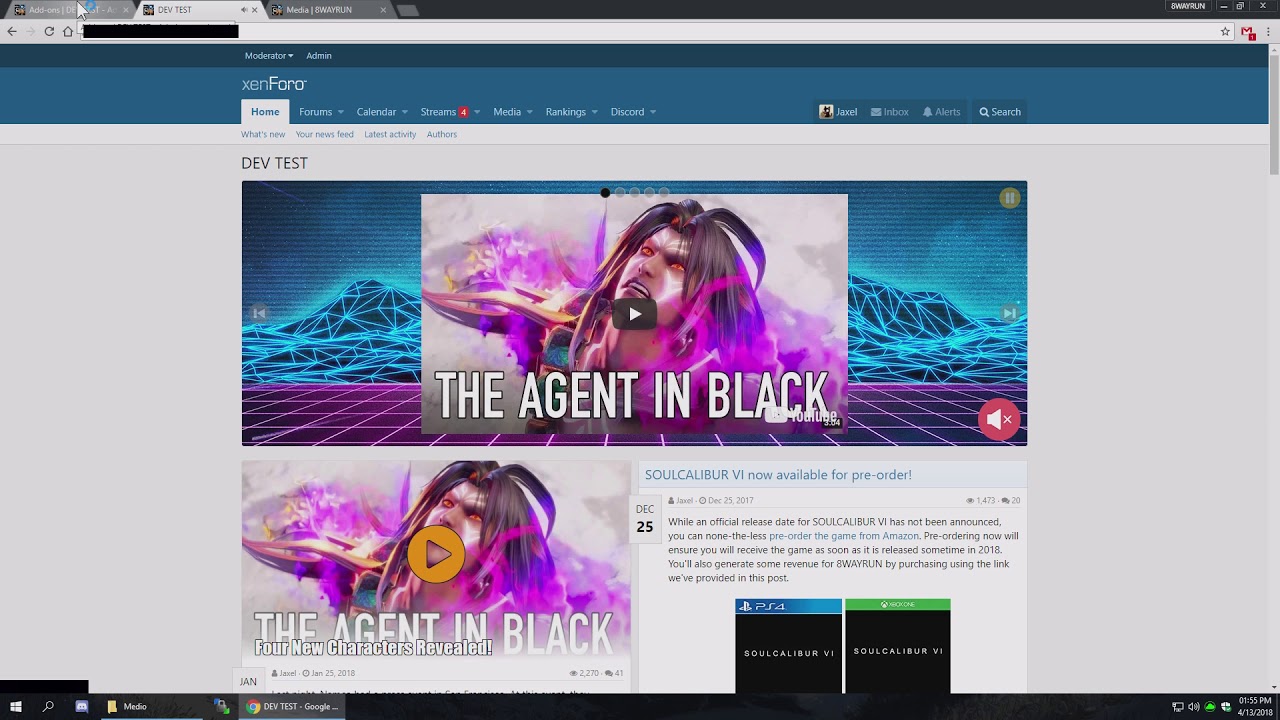The height and width of the screenshot is (720, 1280).
Task: Open the Medio folder taskbar item
Action: click(150, 706)
